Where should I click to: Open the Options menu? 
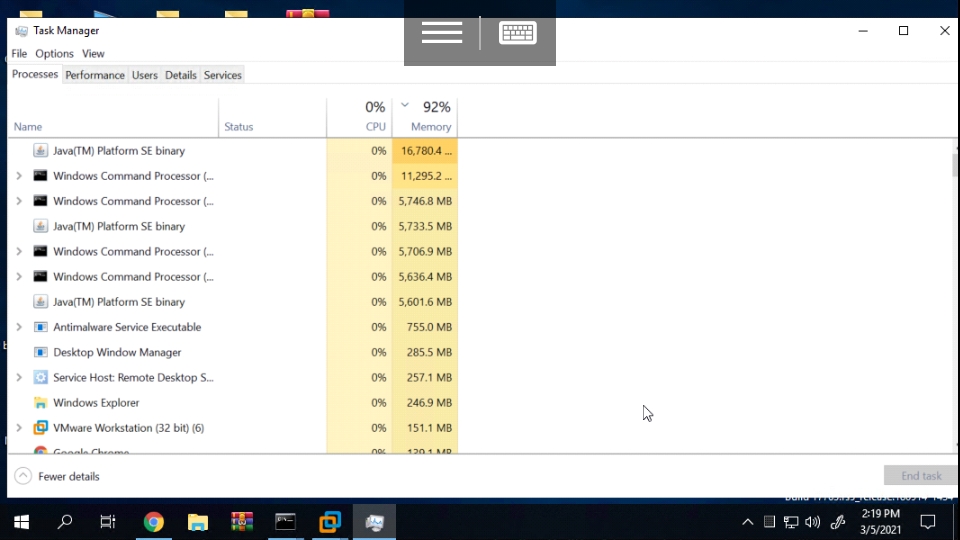(54, 53)
